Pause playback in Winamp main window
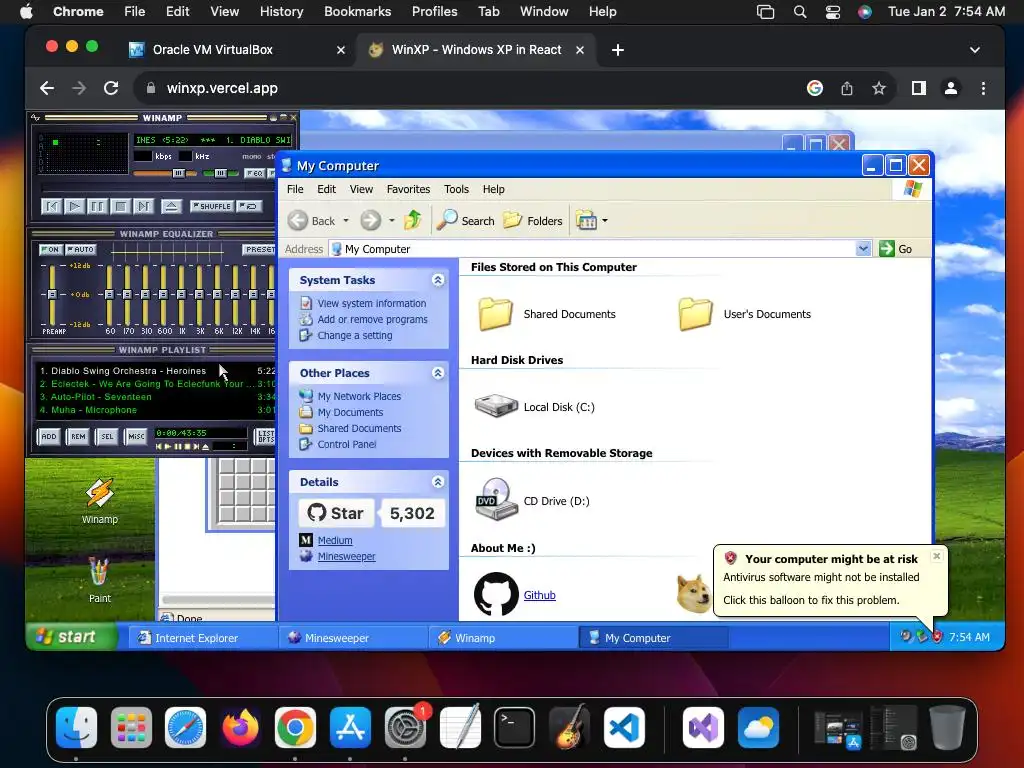The height and width of the screenshot is (768, 1024). [97, 206]
